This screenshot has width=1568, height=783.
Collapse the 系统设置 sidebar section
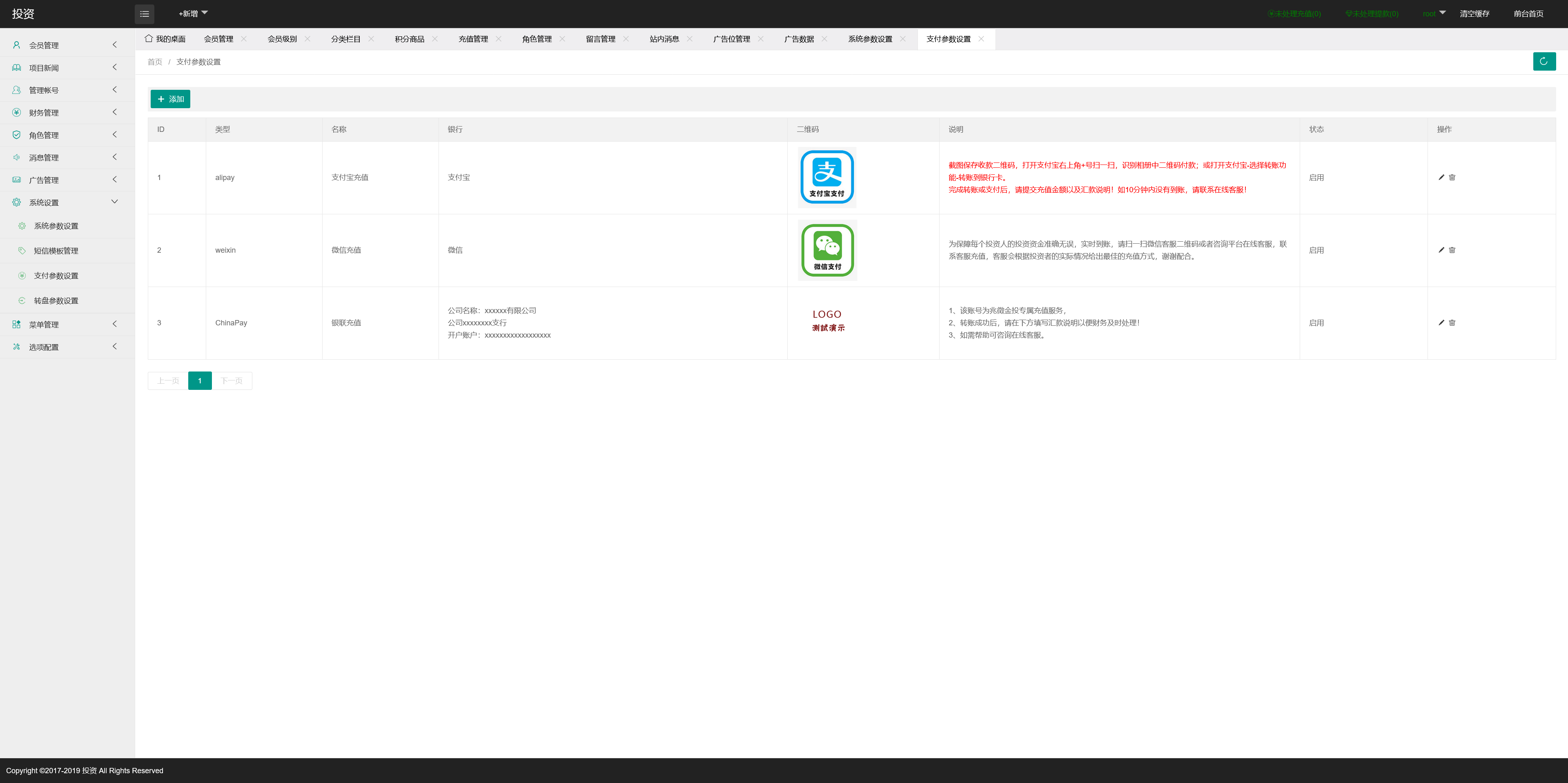click(x=67, y=202)
